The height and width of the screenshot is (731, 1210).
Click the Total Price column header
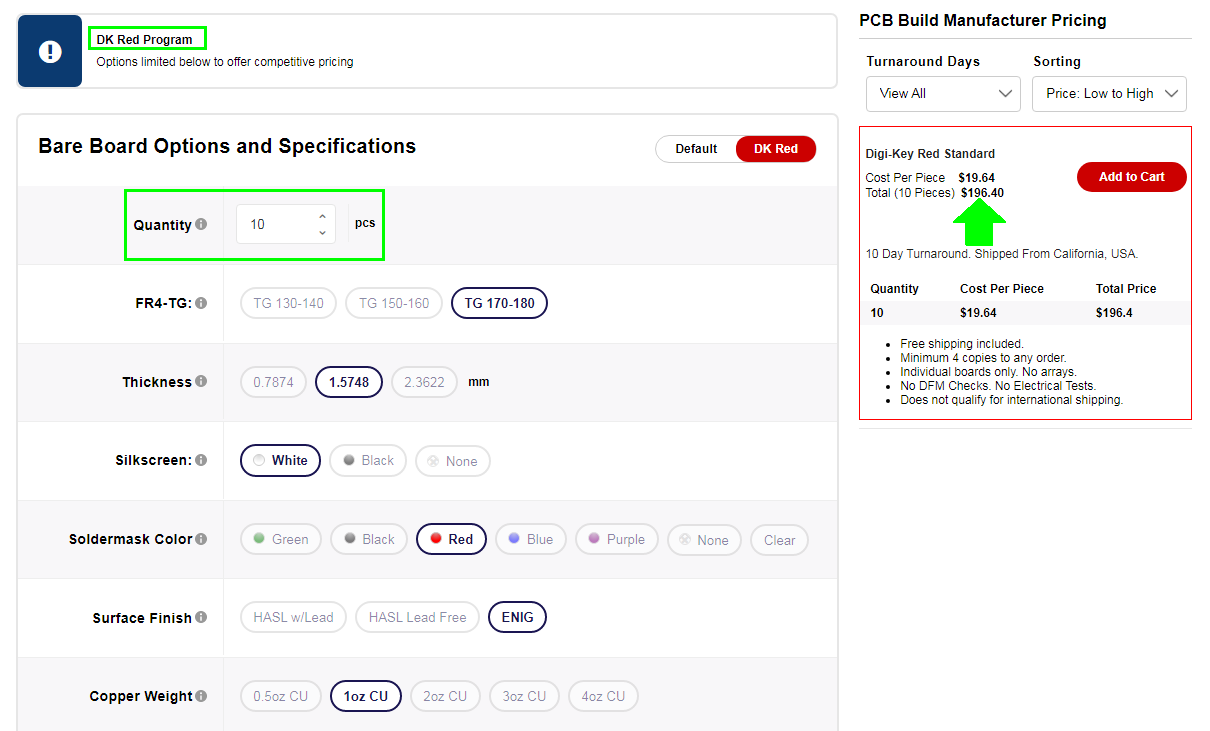[1126, 289]
